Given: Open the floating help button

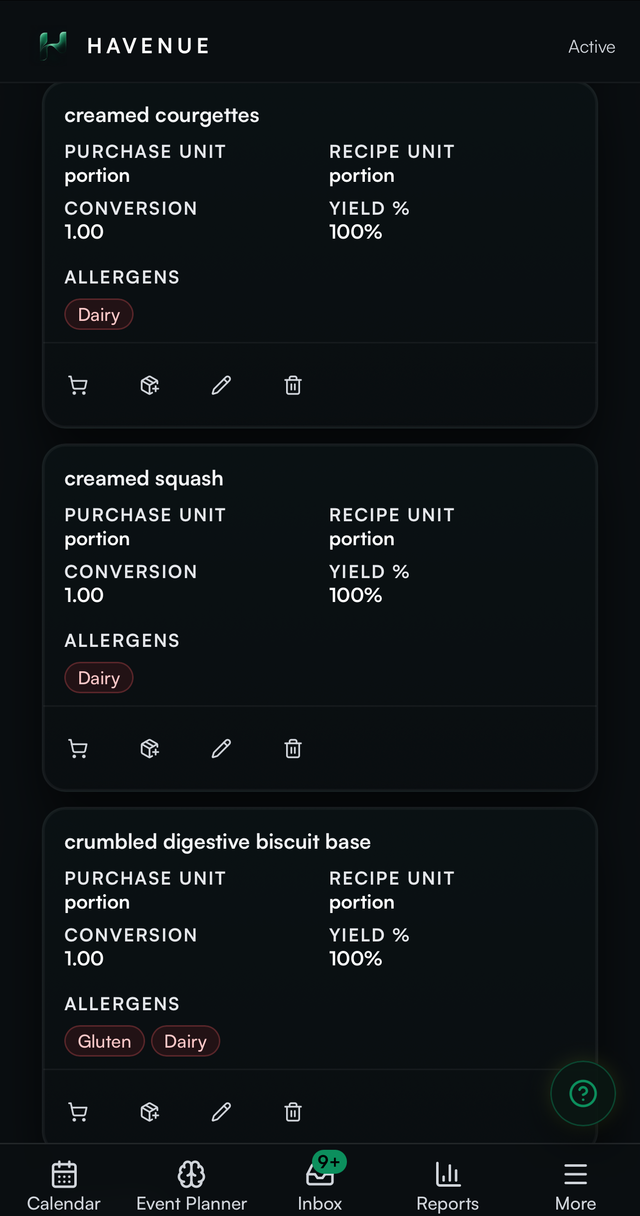Looking at the screenshot, I should tap(583, 1093).
